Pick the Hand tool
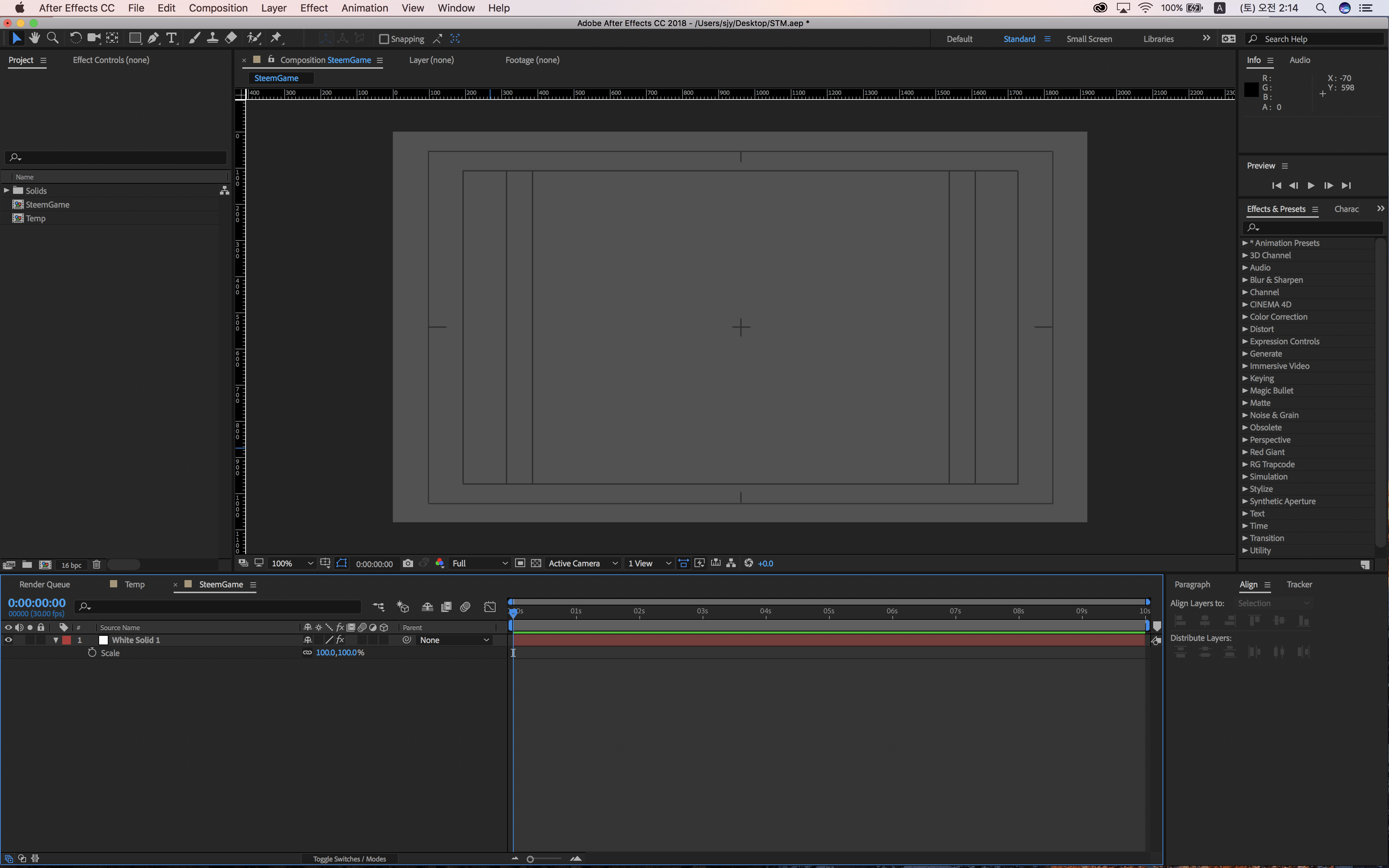Viewport: 1389px width, 868px height. (x=34, y=38)
